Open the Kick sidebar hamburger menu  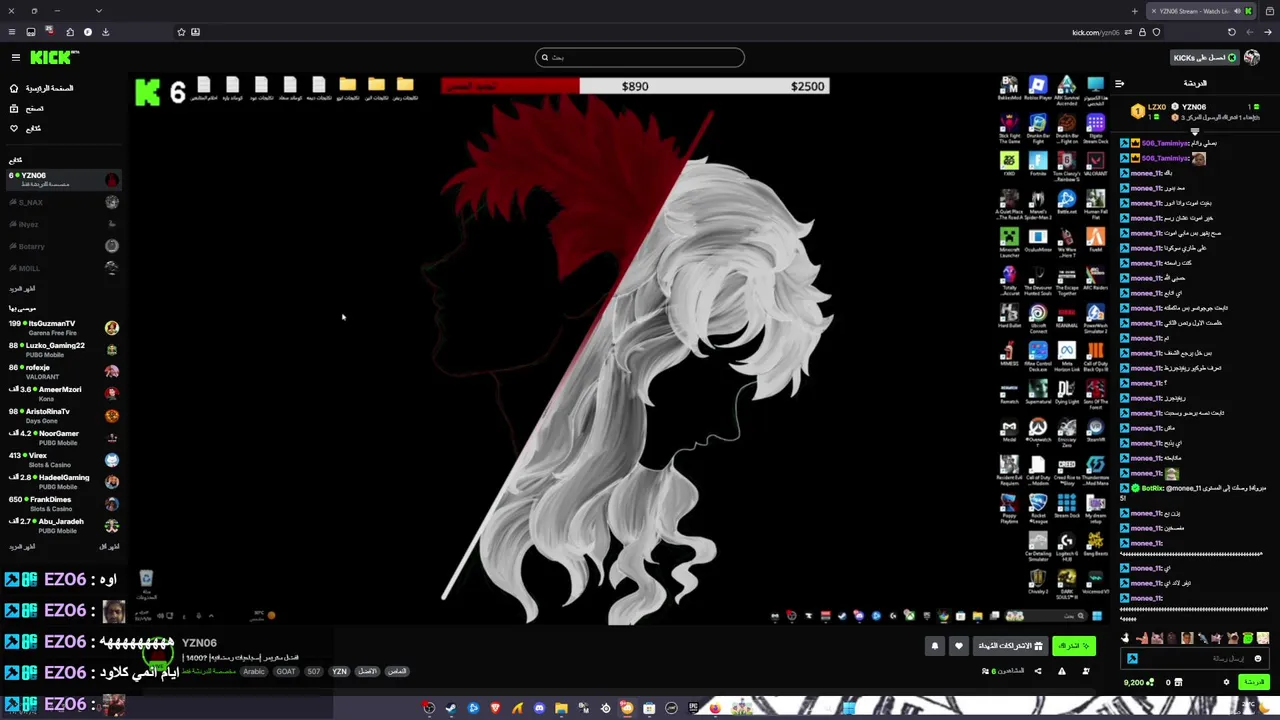[x=15, y=57]
